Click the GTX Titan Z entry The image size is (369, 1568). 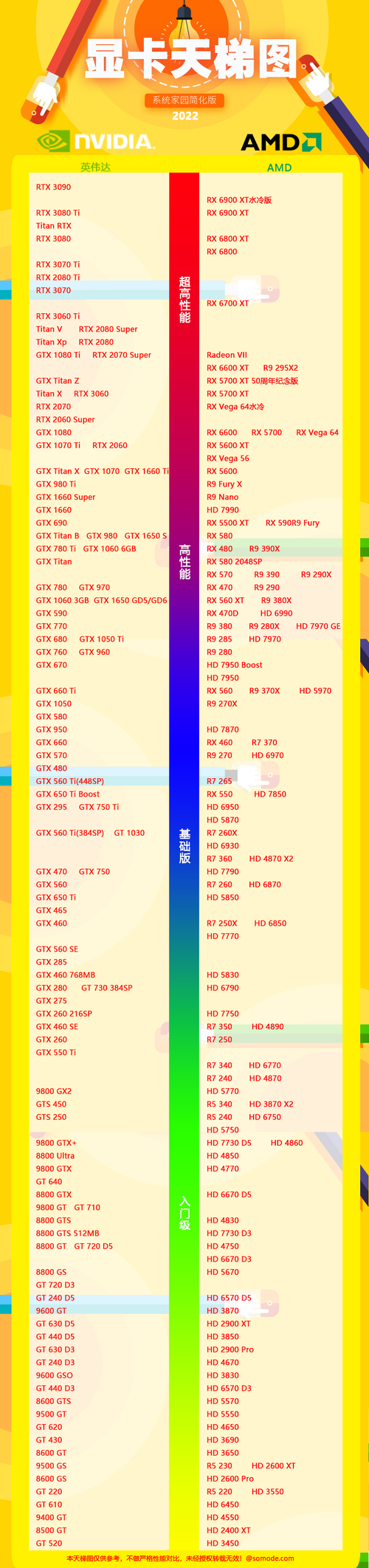[58, 381]
